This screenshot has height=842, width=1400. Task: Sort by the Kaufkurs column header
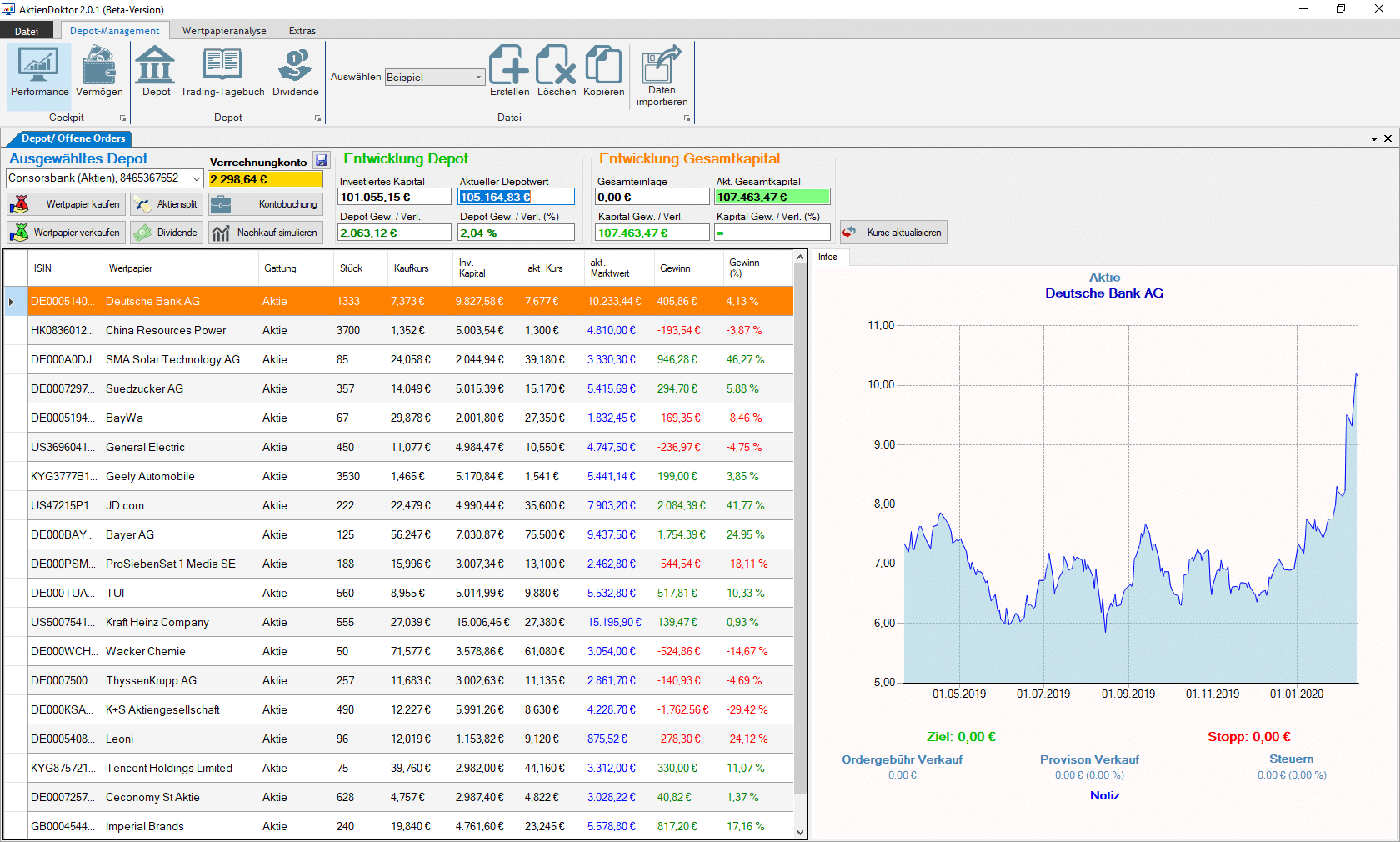[x=420, y=268]
